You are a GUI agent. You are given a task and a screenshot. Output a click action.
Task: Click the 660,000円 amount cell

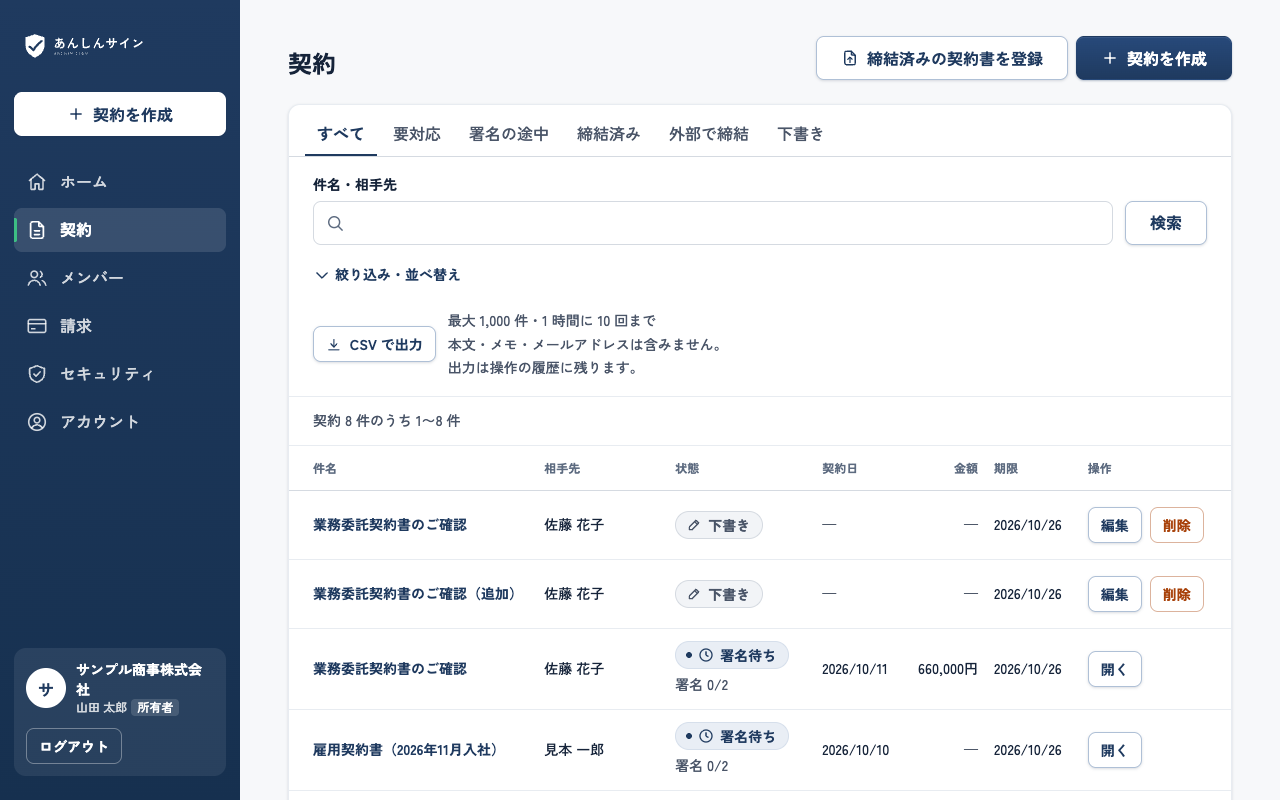tap(948, 669)
